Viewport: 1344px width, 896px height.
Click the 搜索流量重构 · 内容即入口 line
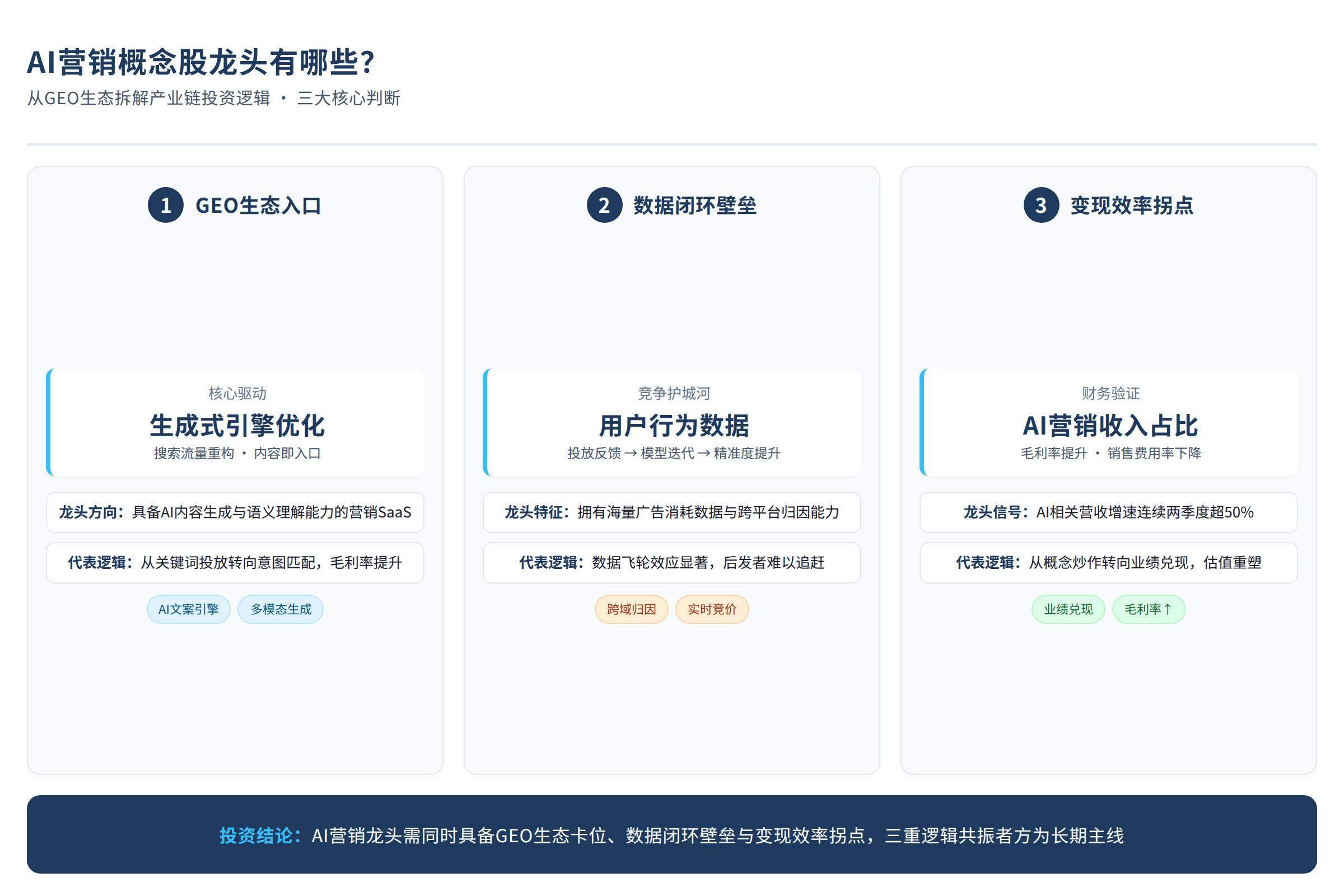tap(237, 453)
